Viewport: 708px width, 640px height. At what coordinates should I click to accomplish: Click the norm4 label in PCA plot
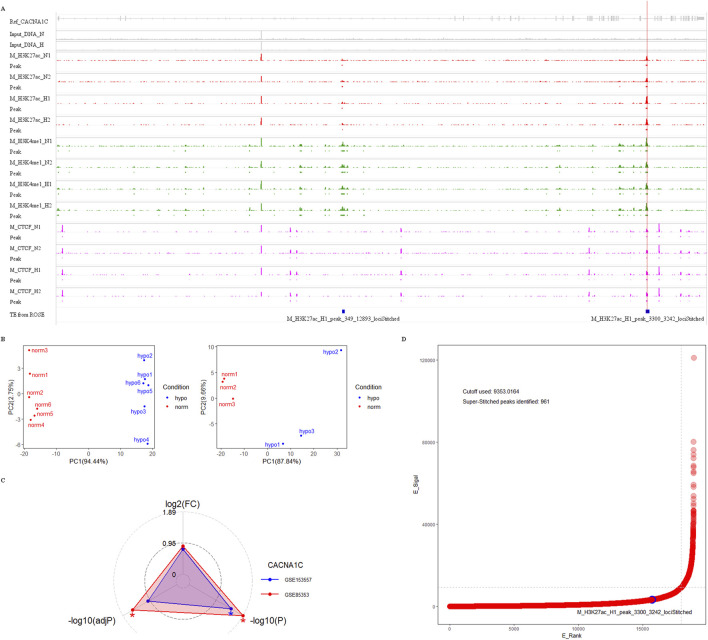click(36, 425)
